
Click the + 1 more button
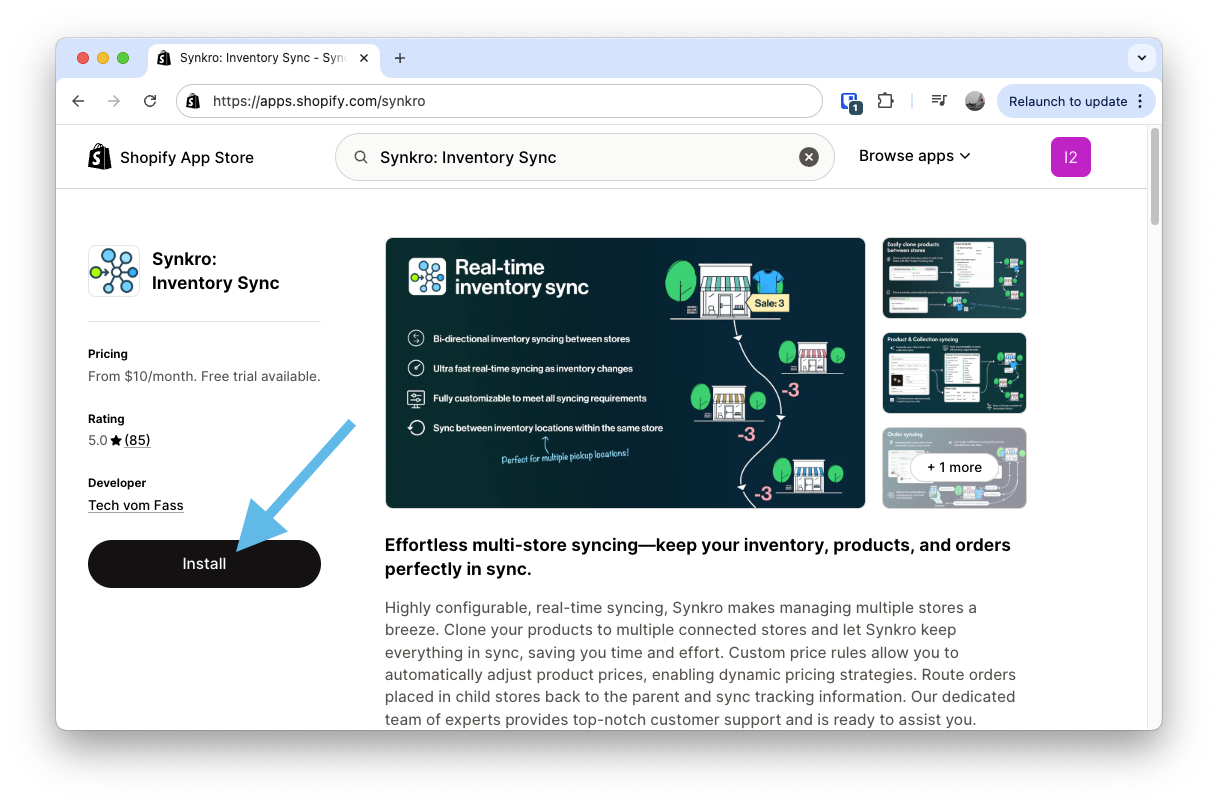pyautogui.click(x=954, y=467)
